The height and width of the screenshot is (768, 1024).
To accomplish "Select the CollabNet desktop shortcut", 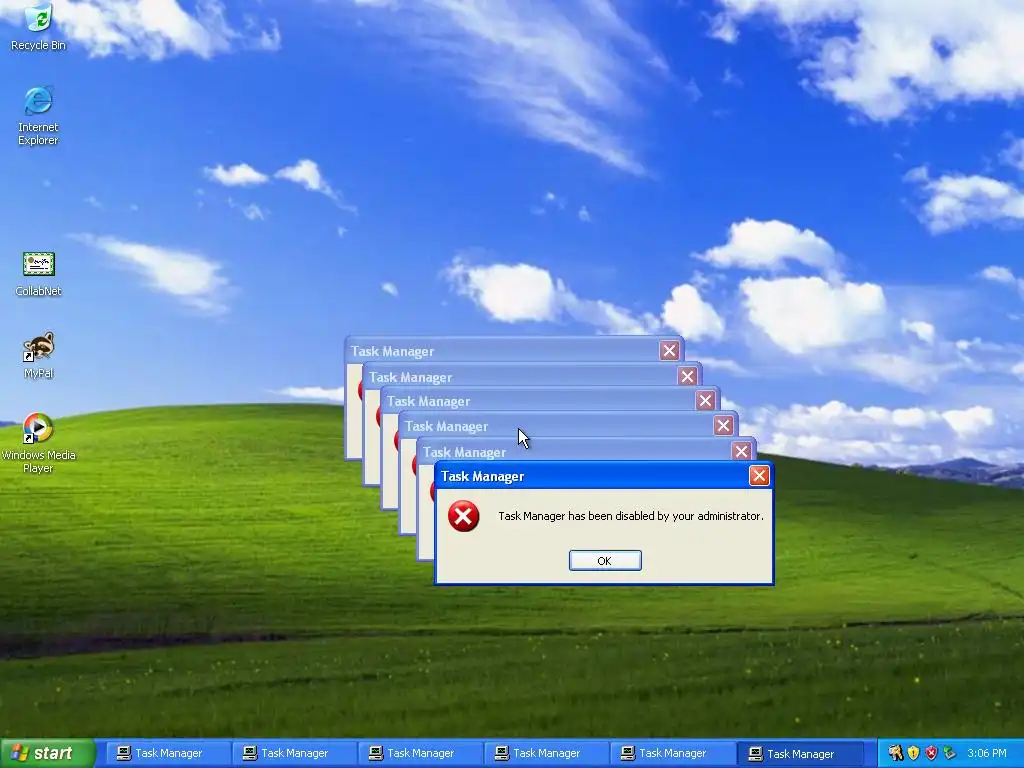I will [x=38, y=274].
